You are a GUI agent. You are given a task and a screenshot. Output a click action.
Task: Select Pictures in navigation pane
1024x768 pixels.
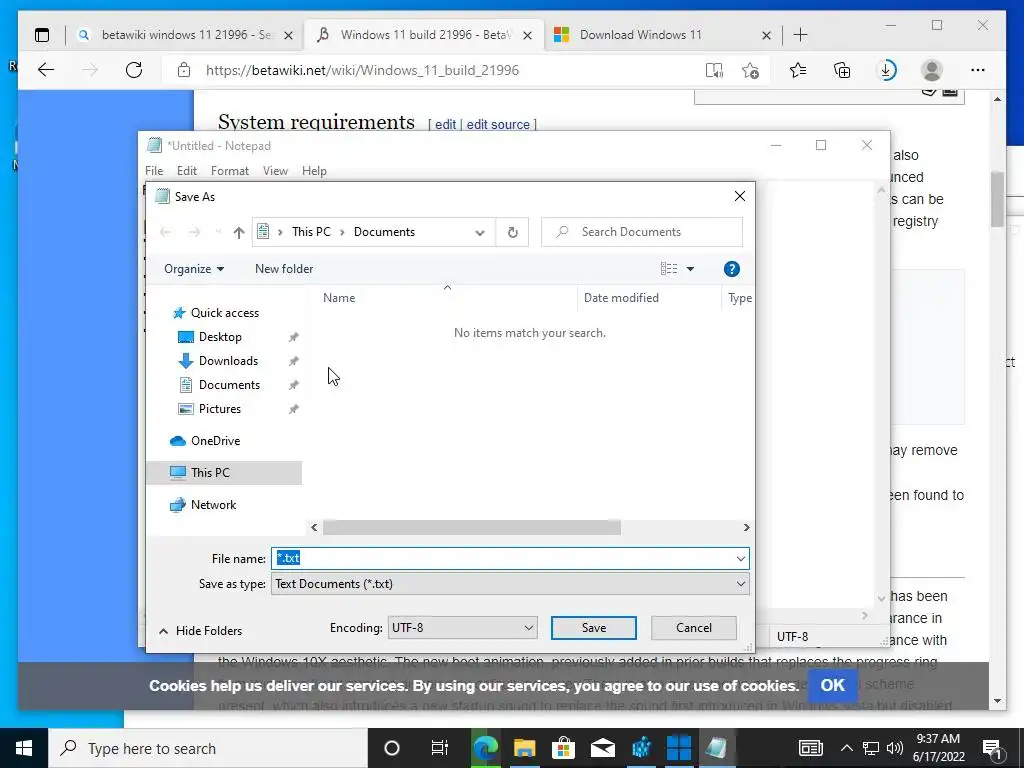point(219,409)
